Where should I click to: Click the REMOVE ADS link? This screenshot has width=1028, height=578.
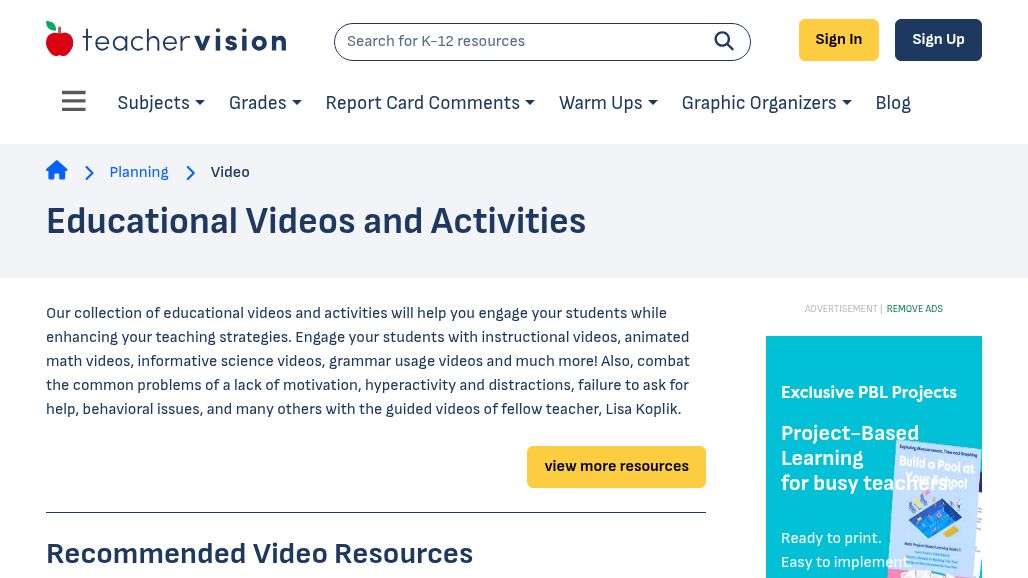(x=914, y=309)
